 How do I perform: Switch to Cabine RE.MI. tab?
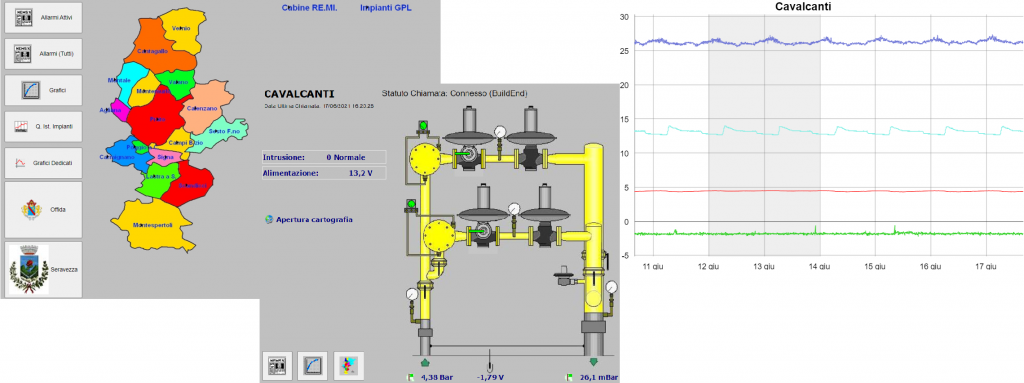[x=309, y=8]
